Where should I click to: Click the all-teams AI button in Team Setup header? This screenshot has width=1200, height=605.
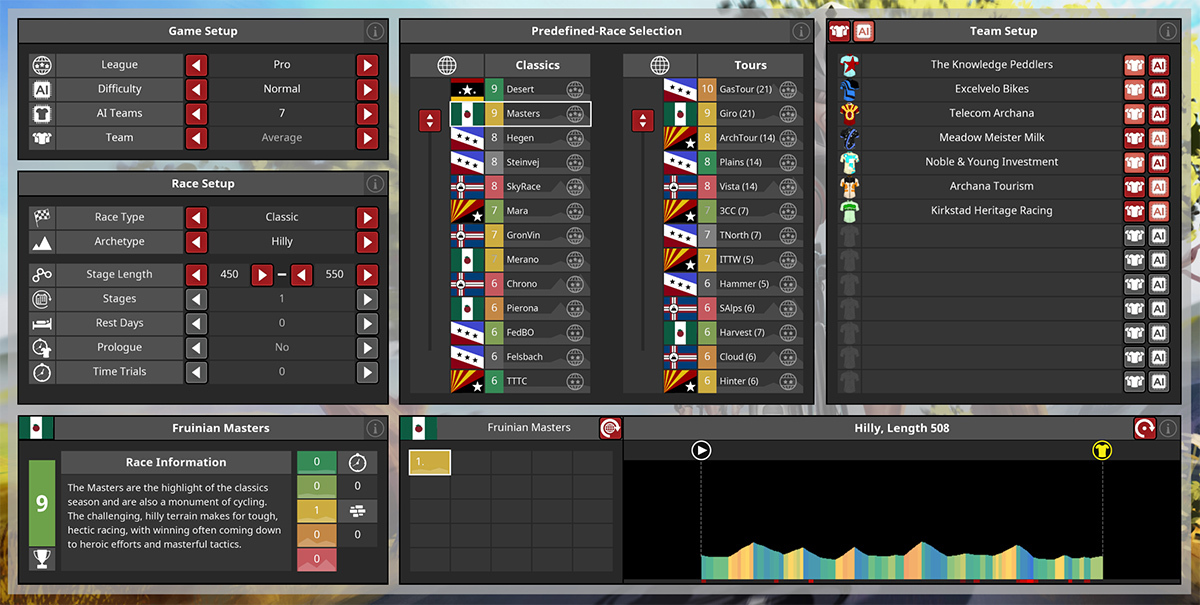pos(864,31)
